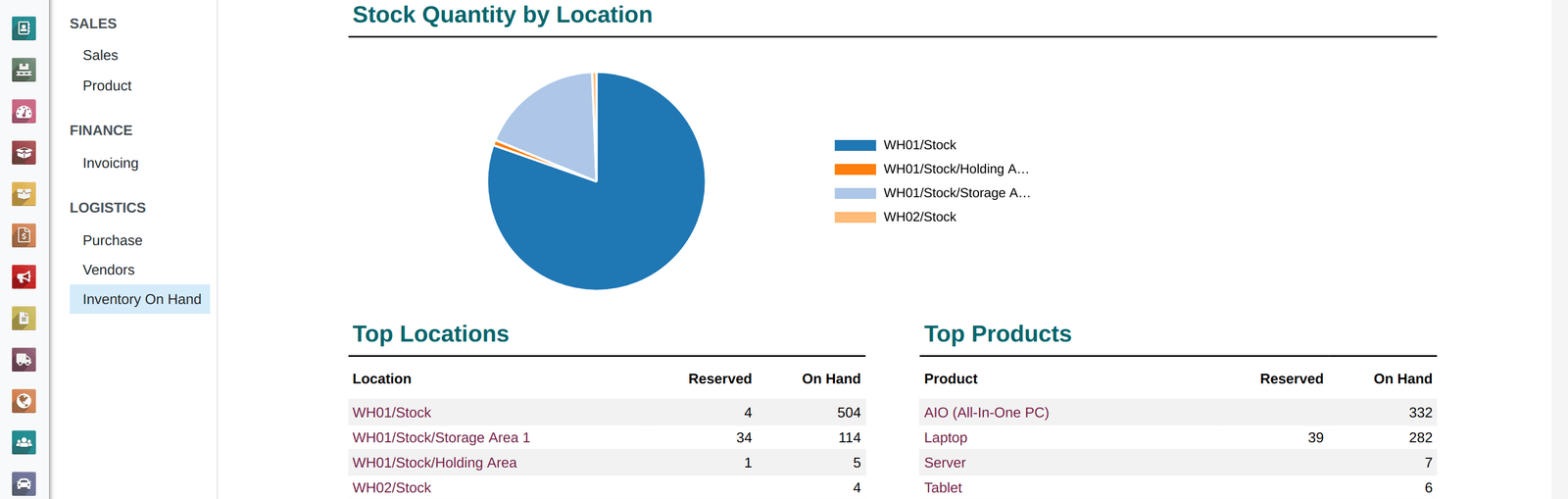Open the orange globe Website icon

(x=24, y=401)
